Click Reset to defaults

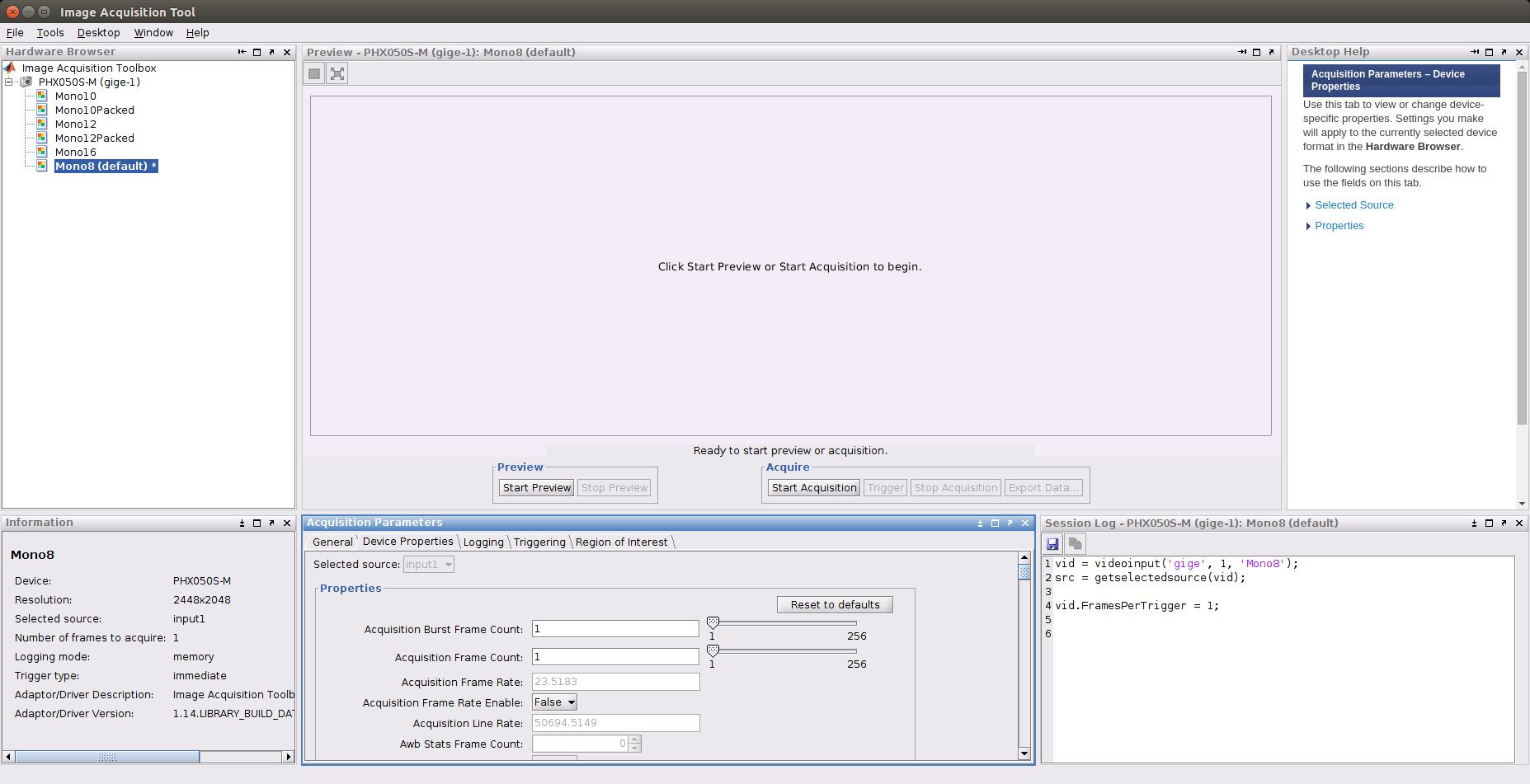pos(834,604)
